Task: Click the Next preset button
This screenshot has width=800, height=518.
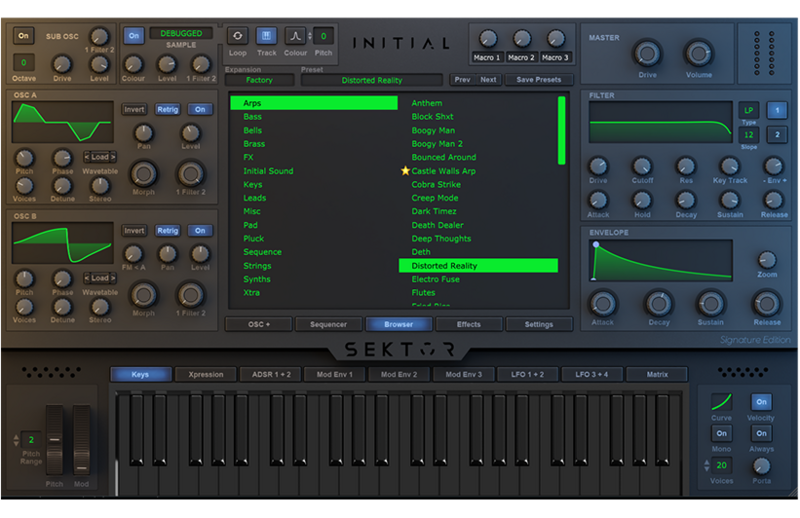Action: click(x=488, y=80)
